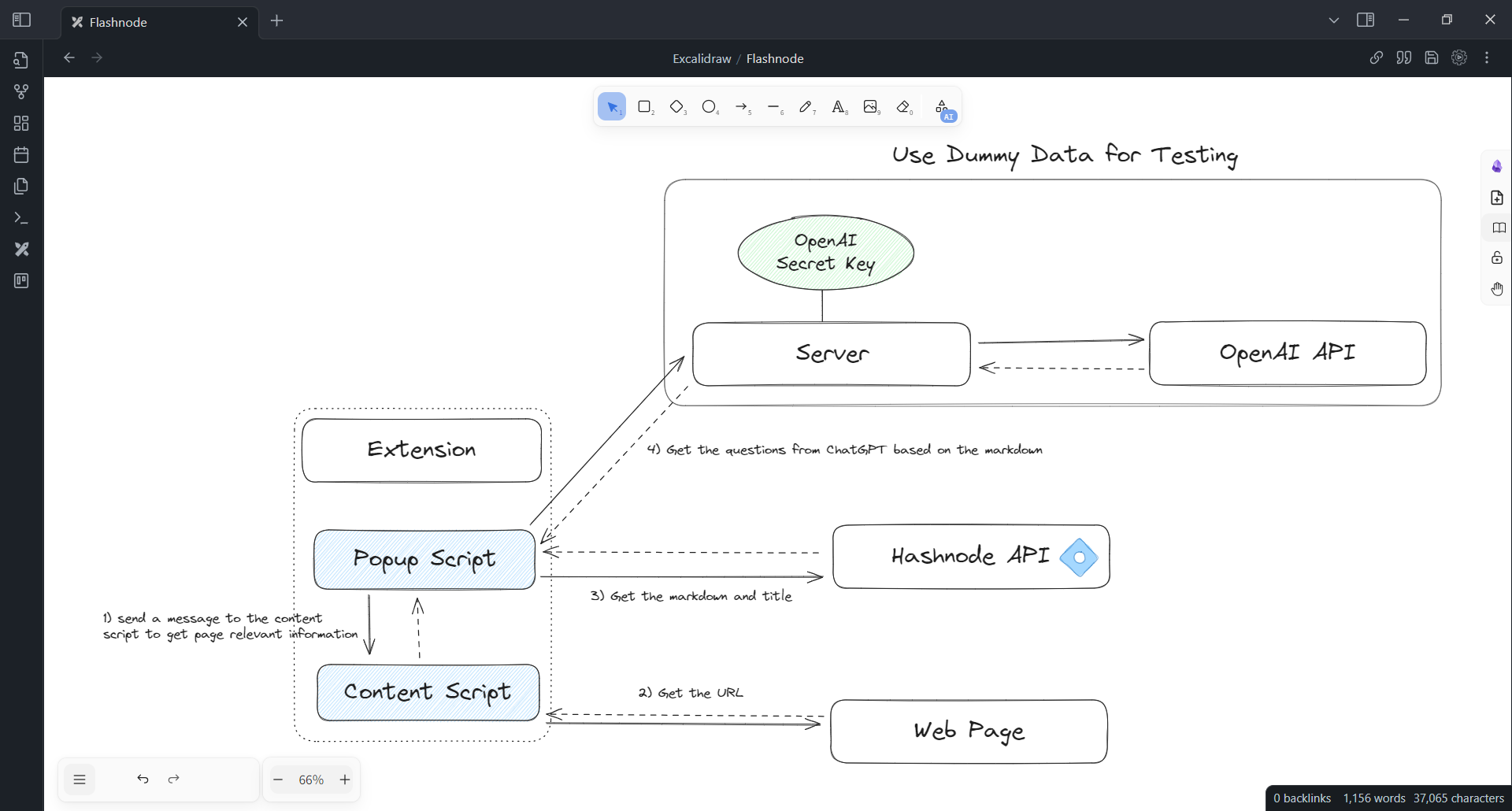
Task: Select the Eraser tool
Action: 904,107
